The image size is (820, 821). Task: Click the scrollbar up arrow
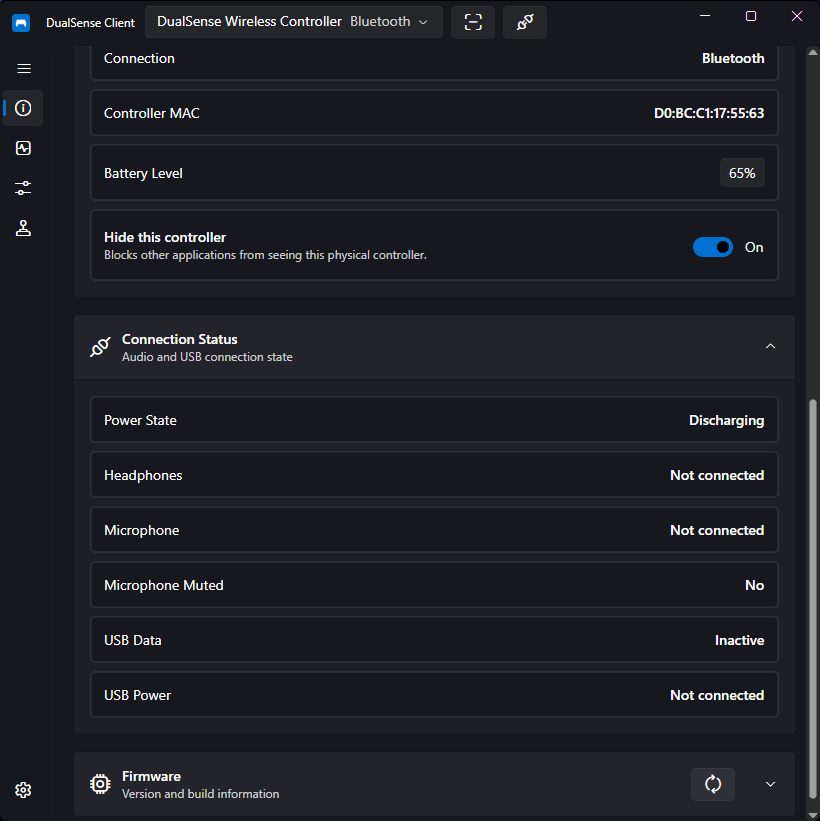[x=812, y=52]
